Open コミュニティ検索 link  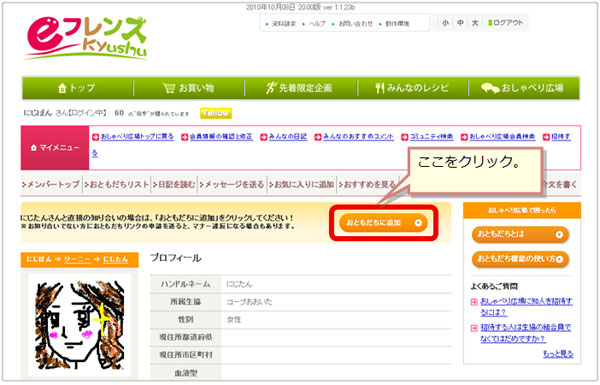[431, 137]
